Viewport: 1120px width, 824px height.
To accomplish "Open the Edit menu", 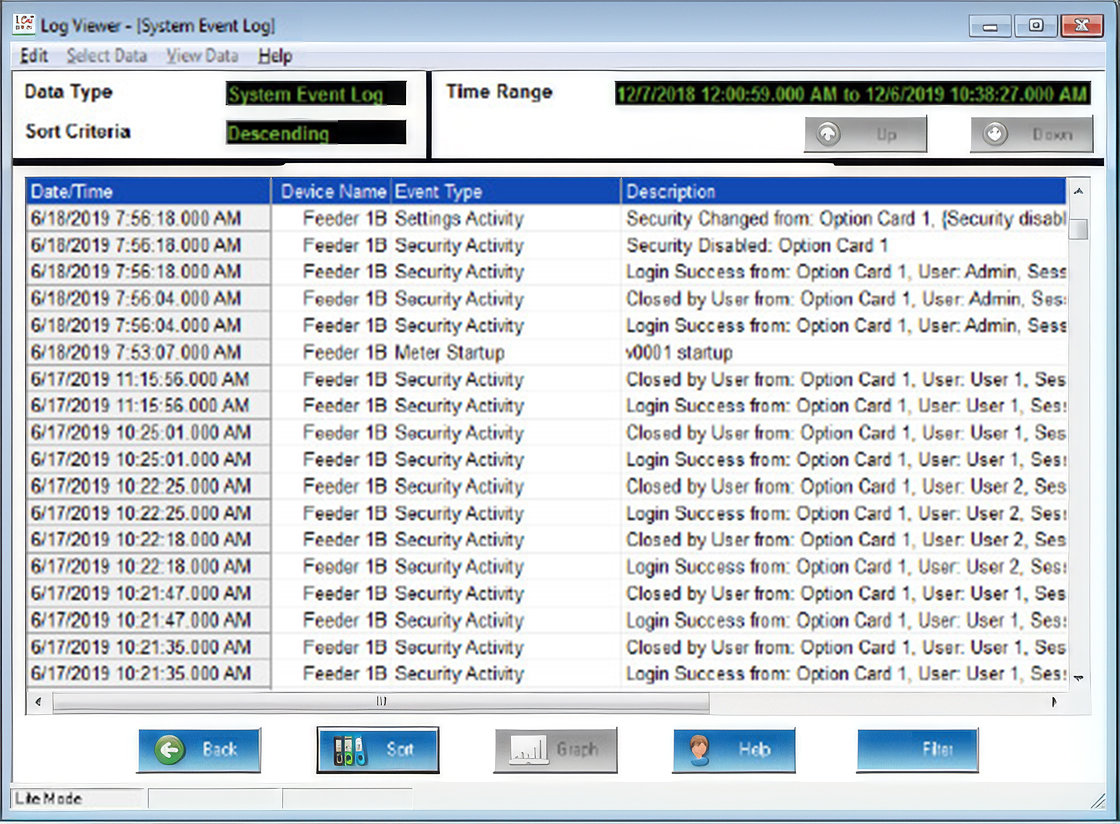I will (x=34, y=56).
